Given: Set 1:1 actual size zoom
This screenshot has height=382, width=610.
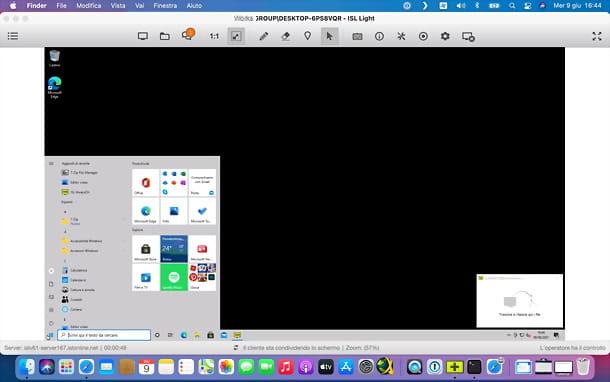Looking at the screenshot, I should [214, 36].
